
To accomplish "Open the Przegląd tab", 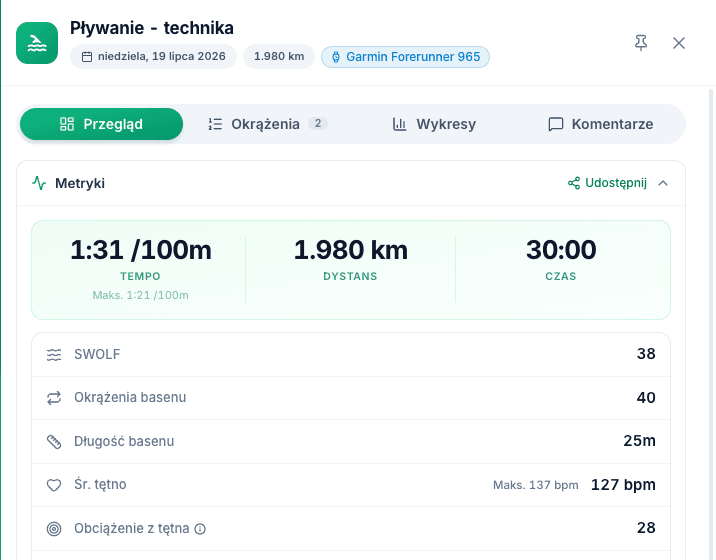I will [101, 124].
